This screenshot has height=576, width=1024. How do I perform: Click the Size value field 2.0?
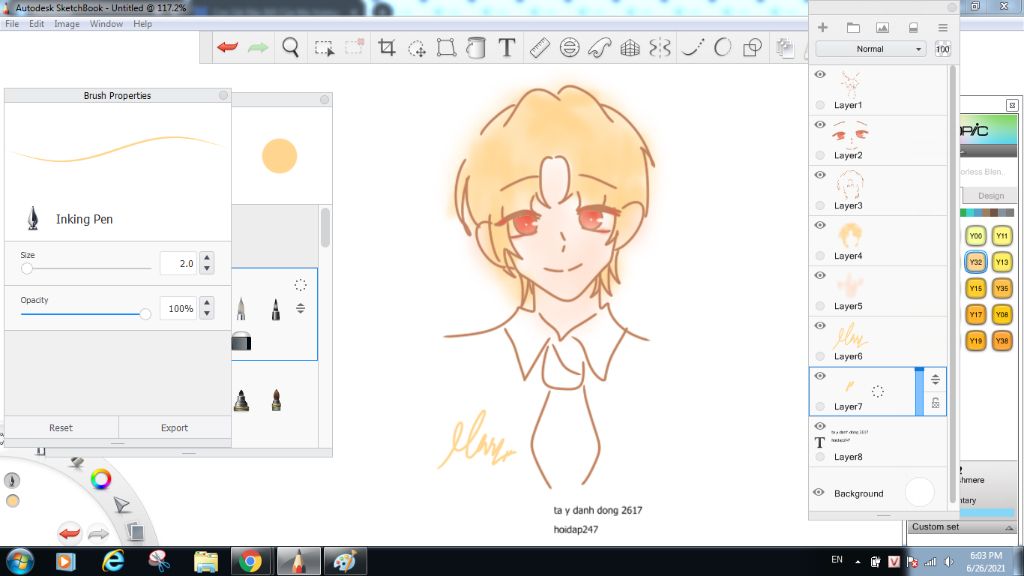click(x=178, y=263)
